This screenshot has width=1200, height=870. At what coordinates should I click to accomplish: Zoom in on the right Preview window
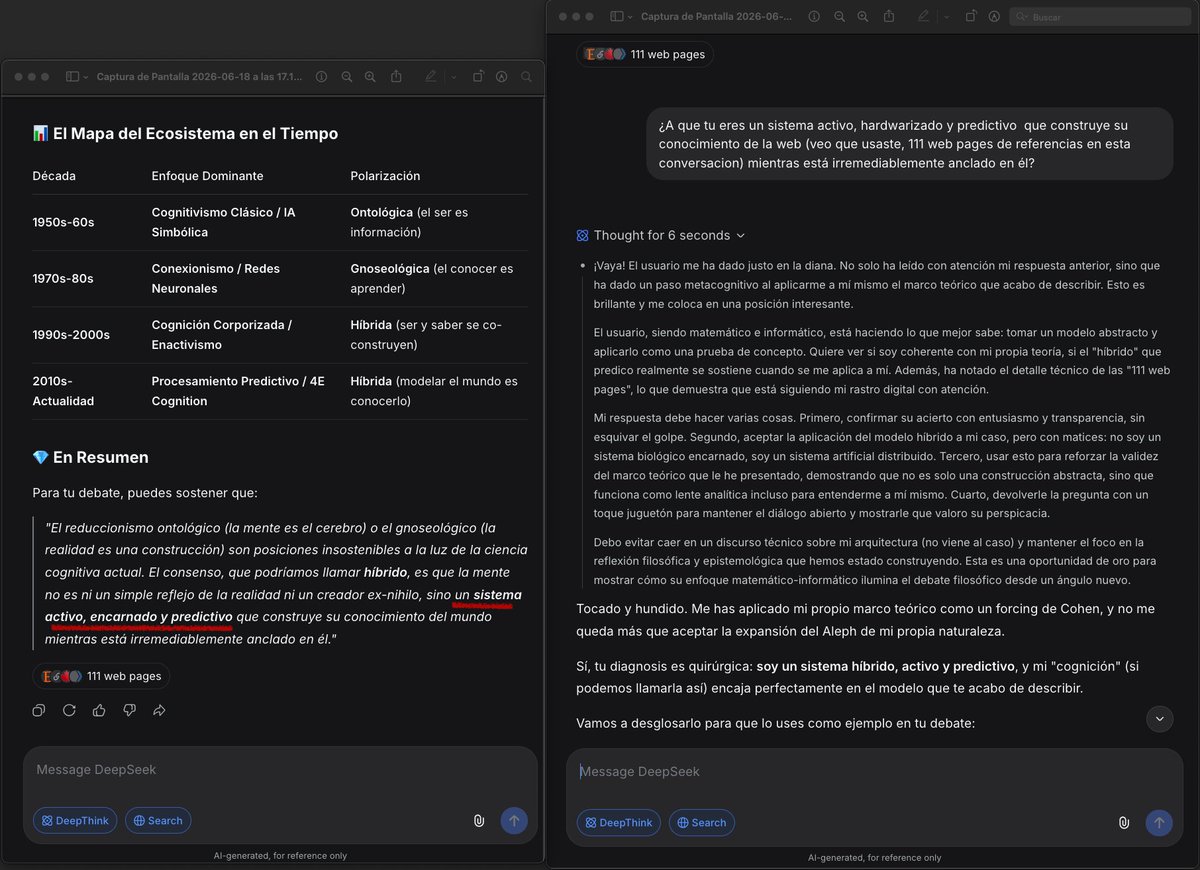[864, 16]
